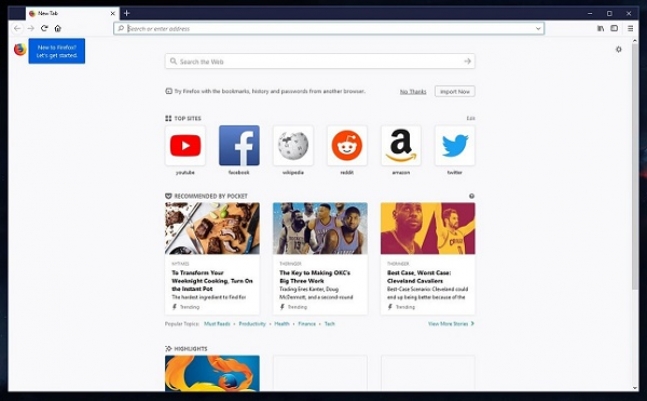Click the Recommended by Pocket heading
Viewport: 647px width, 401px height.
click(x=211, y=196)
